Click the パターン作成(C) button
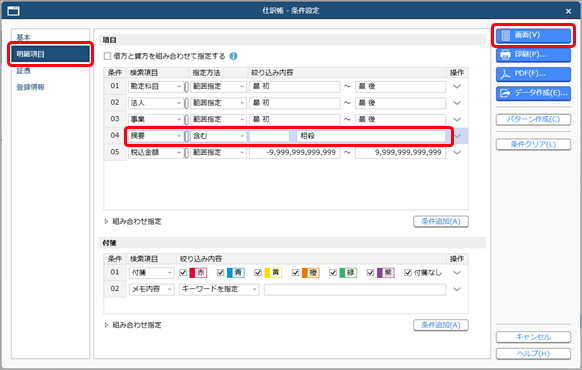582x370 pixels. click(533, 119)
